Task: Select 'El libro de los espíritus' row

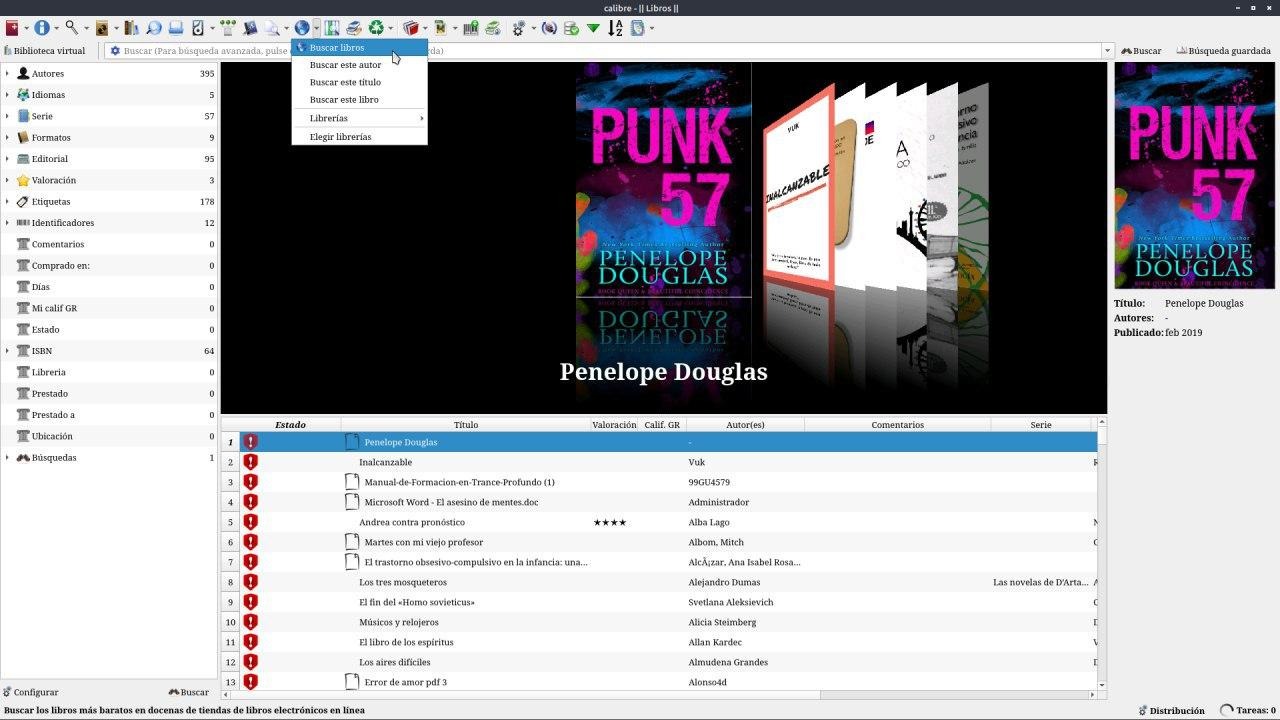Action: click(659, 642)
